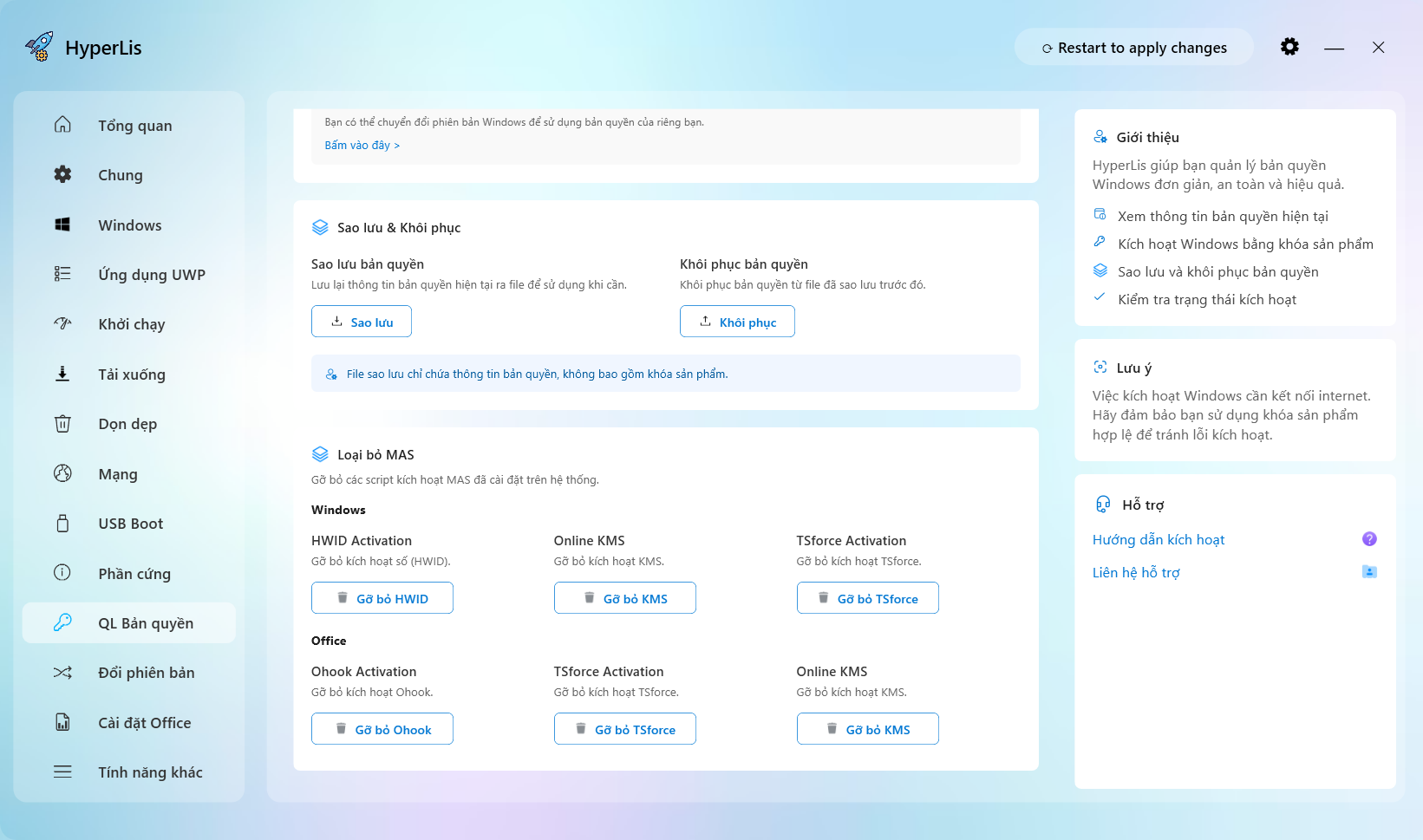Click the gear icon beside Chung
Image resolution: width=1423 pixels, height=840 pixels.
click(62, 174)
